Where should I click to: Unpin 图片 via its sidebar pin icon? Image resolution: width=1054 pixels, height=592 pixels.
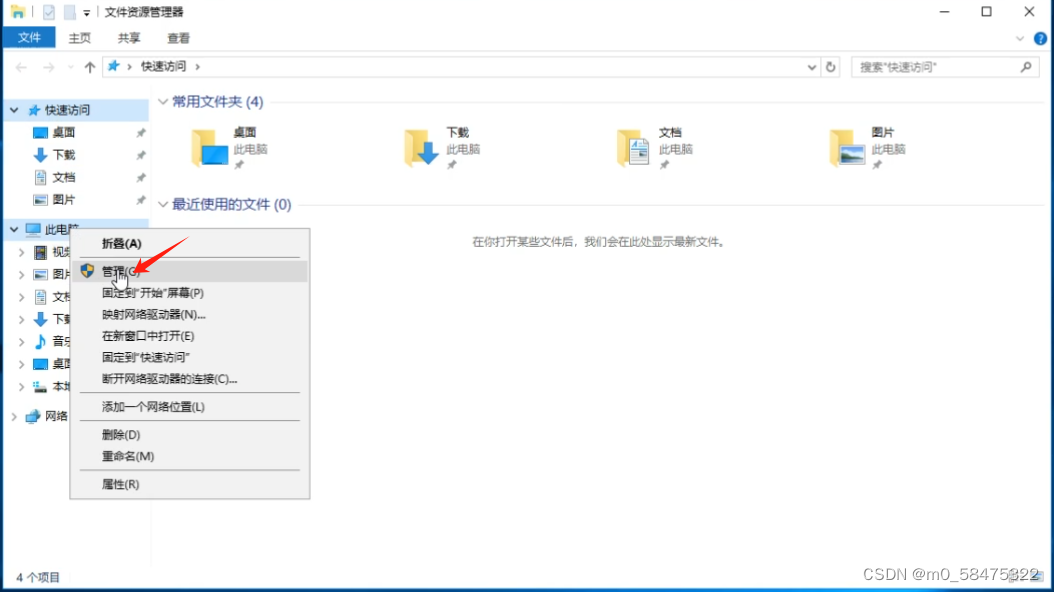(141, 199)
